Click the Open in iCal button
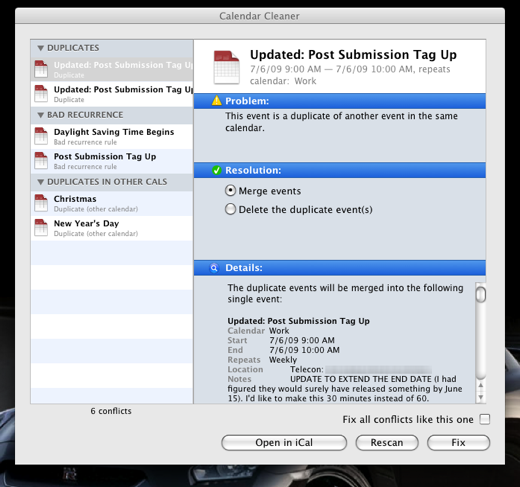Image resolution: width=520 pixels, height=487 pixels. pyautogui.click(x=284, y=443)
